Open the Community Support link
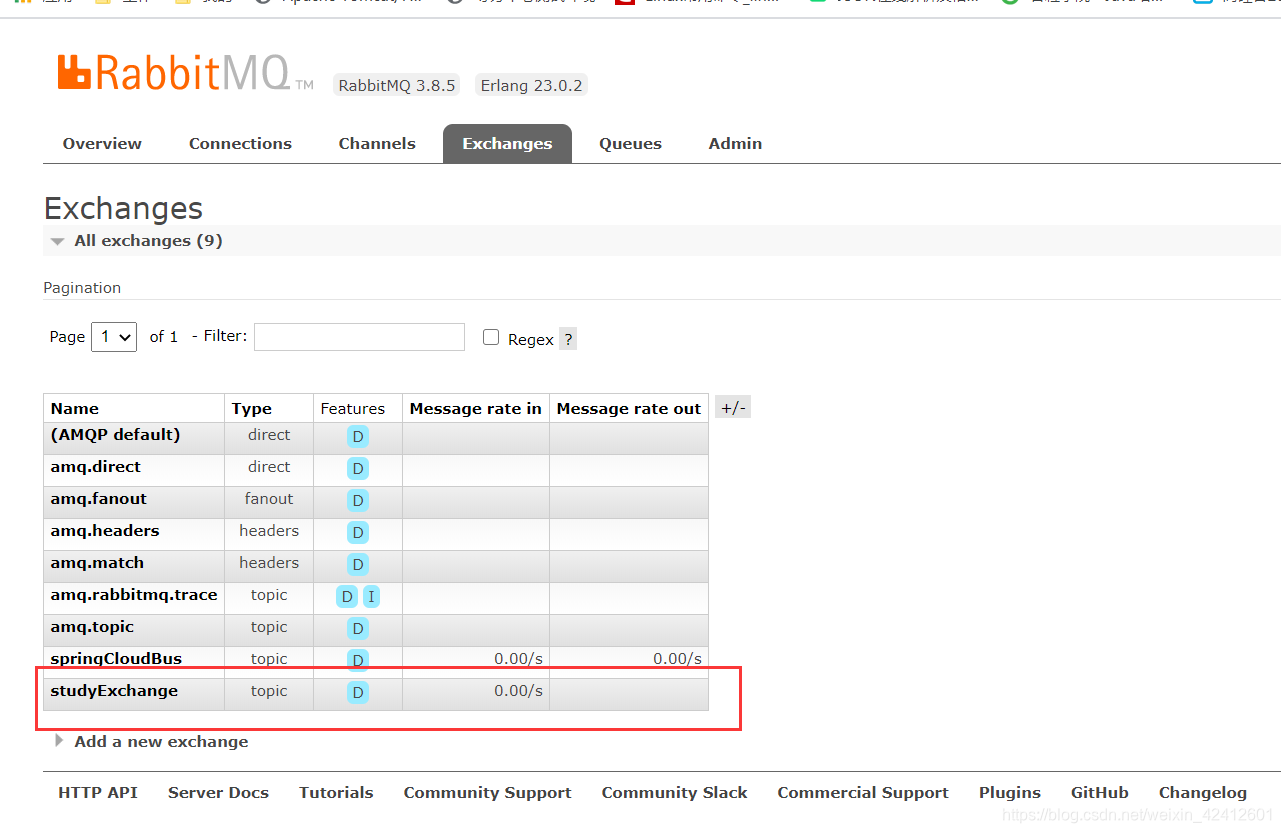 pyautogui.click(x=487, y=793)
